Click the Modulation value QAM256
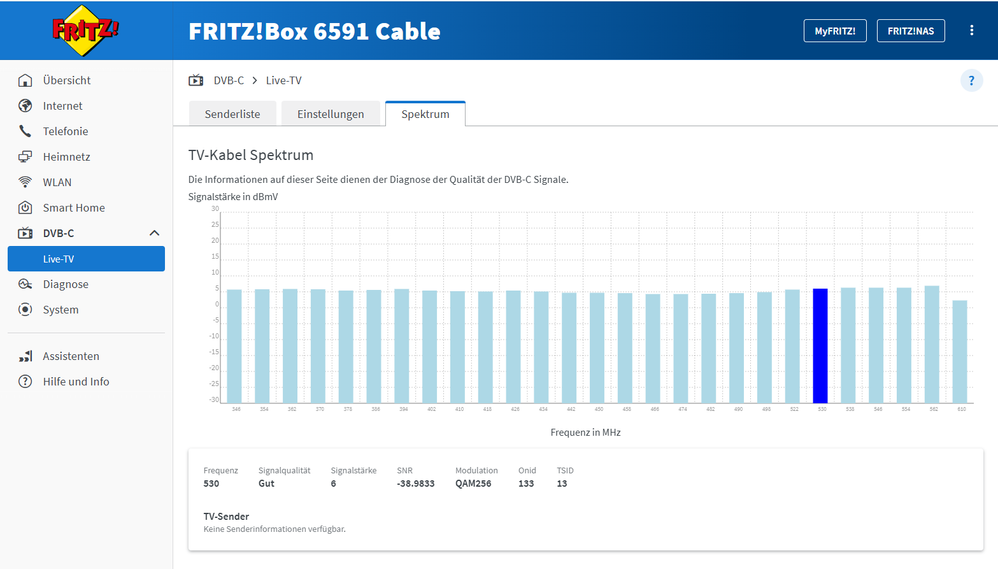 tap(474, 484)
